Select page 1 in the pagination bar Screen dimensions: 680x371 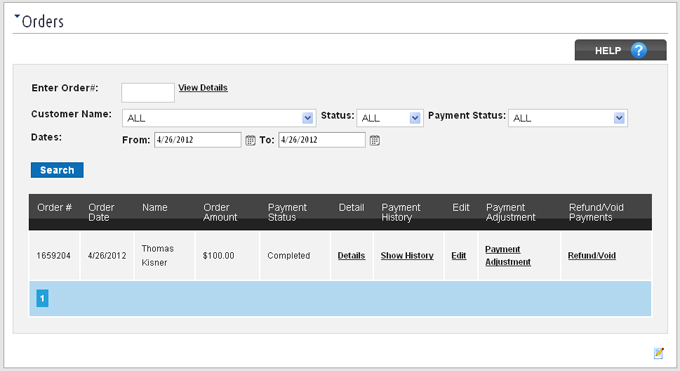click(42, 299)
